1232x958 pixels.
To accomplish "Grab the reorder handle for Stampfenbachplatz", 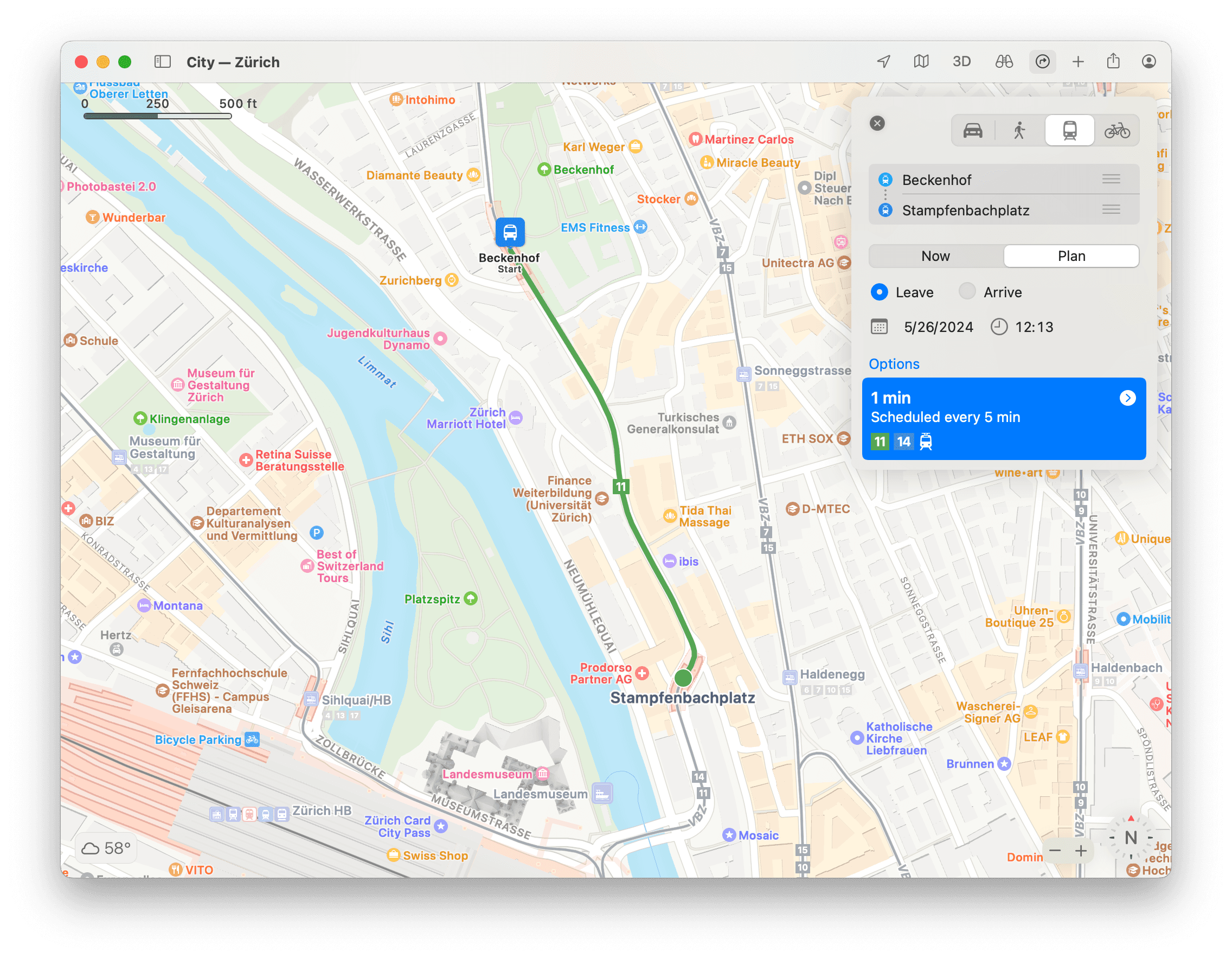I will coord(1111,210).
